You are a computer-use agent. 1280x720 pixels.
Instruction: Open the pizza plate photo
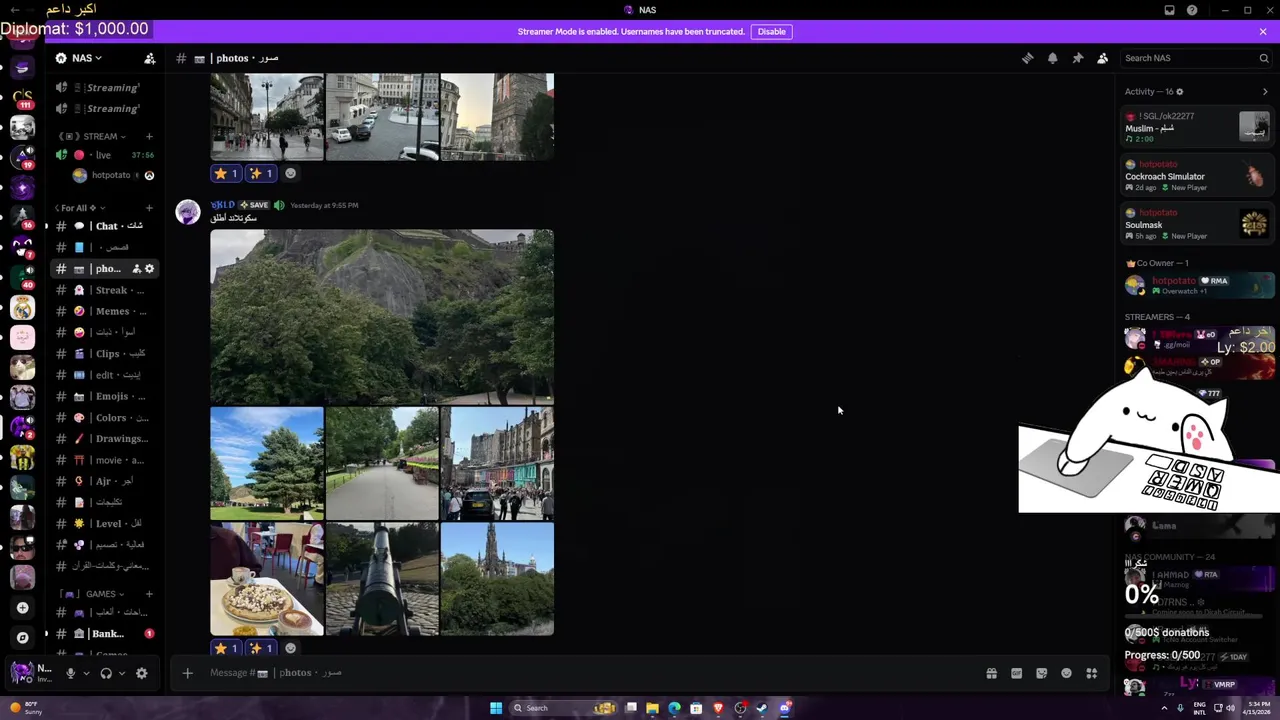click(x=267, y=579)
